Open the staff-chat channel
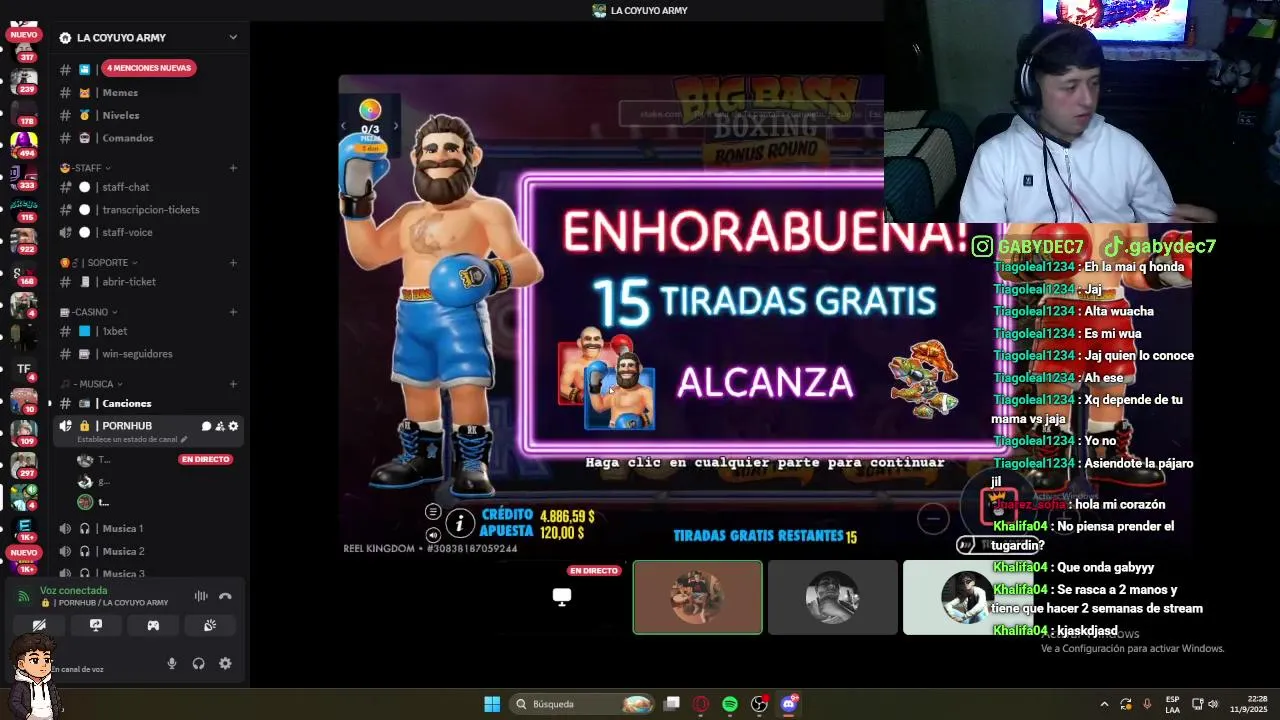 [148, 187]
